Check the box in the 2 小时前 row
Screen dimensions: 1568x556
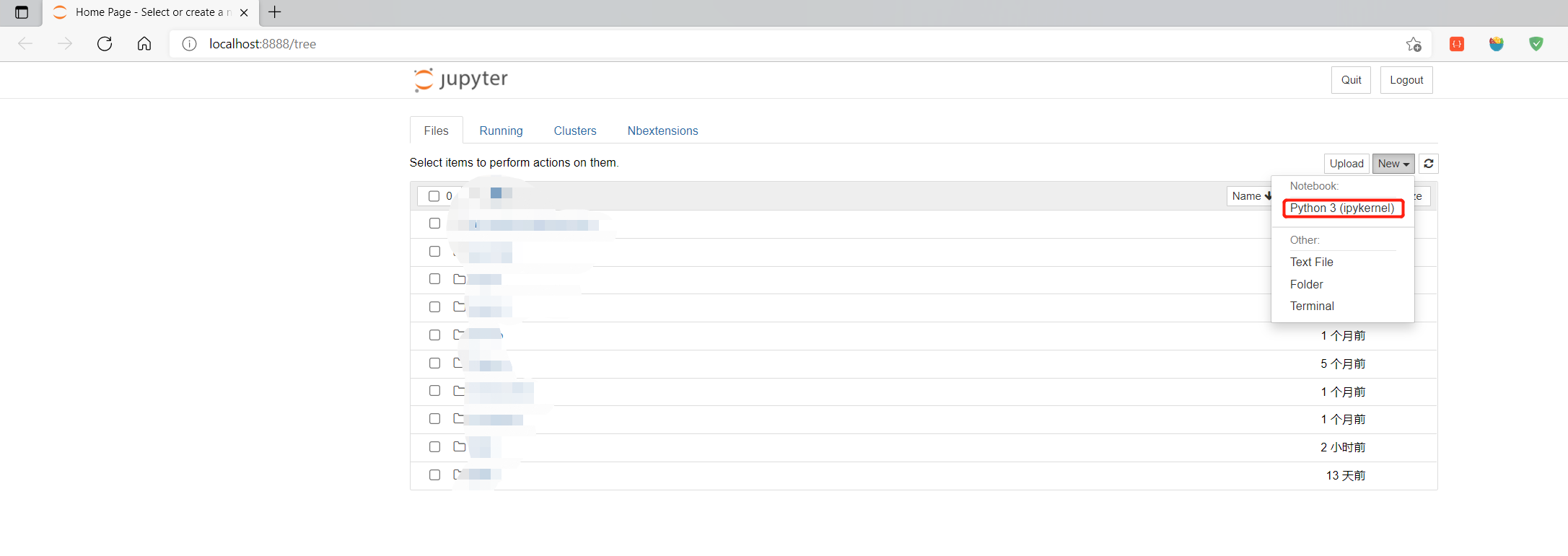[434, 447]
